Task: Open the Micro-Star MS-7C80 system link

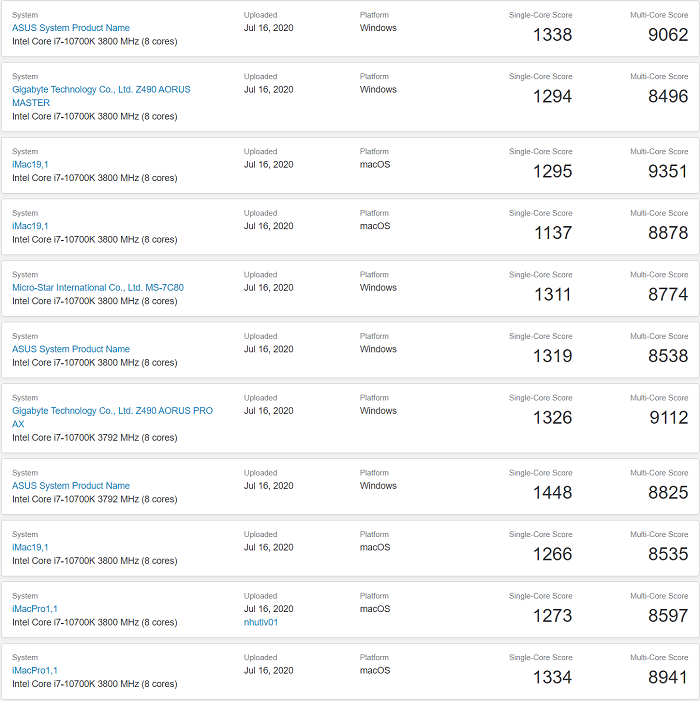Action: tap(97, 287)
